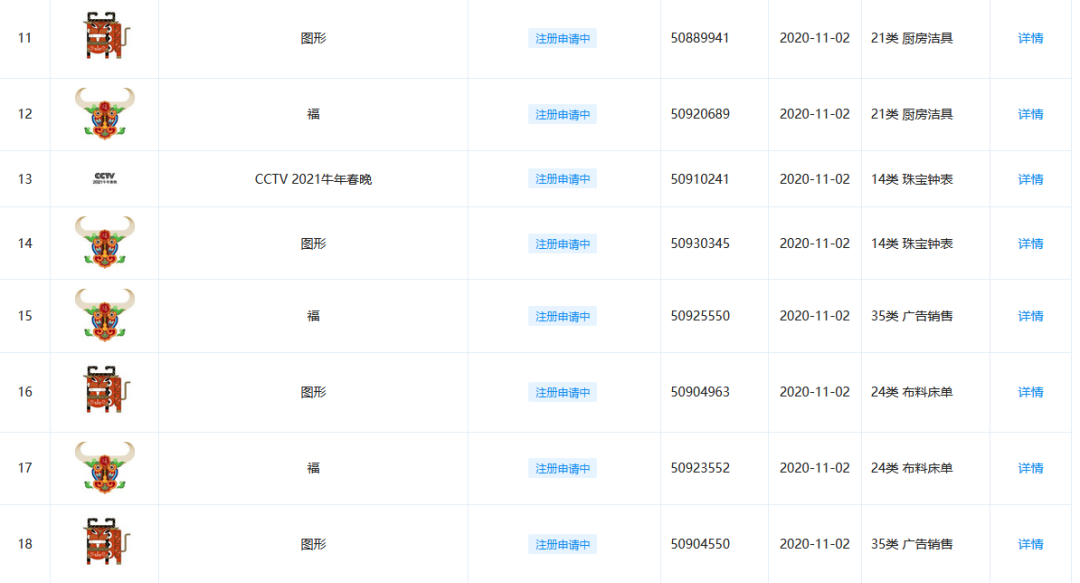Select the name 福 in row 15
Screen dimensions: 1080x583
point(313,316)
